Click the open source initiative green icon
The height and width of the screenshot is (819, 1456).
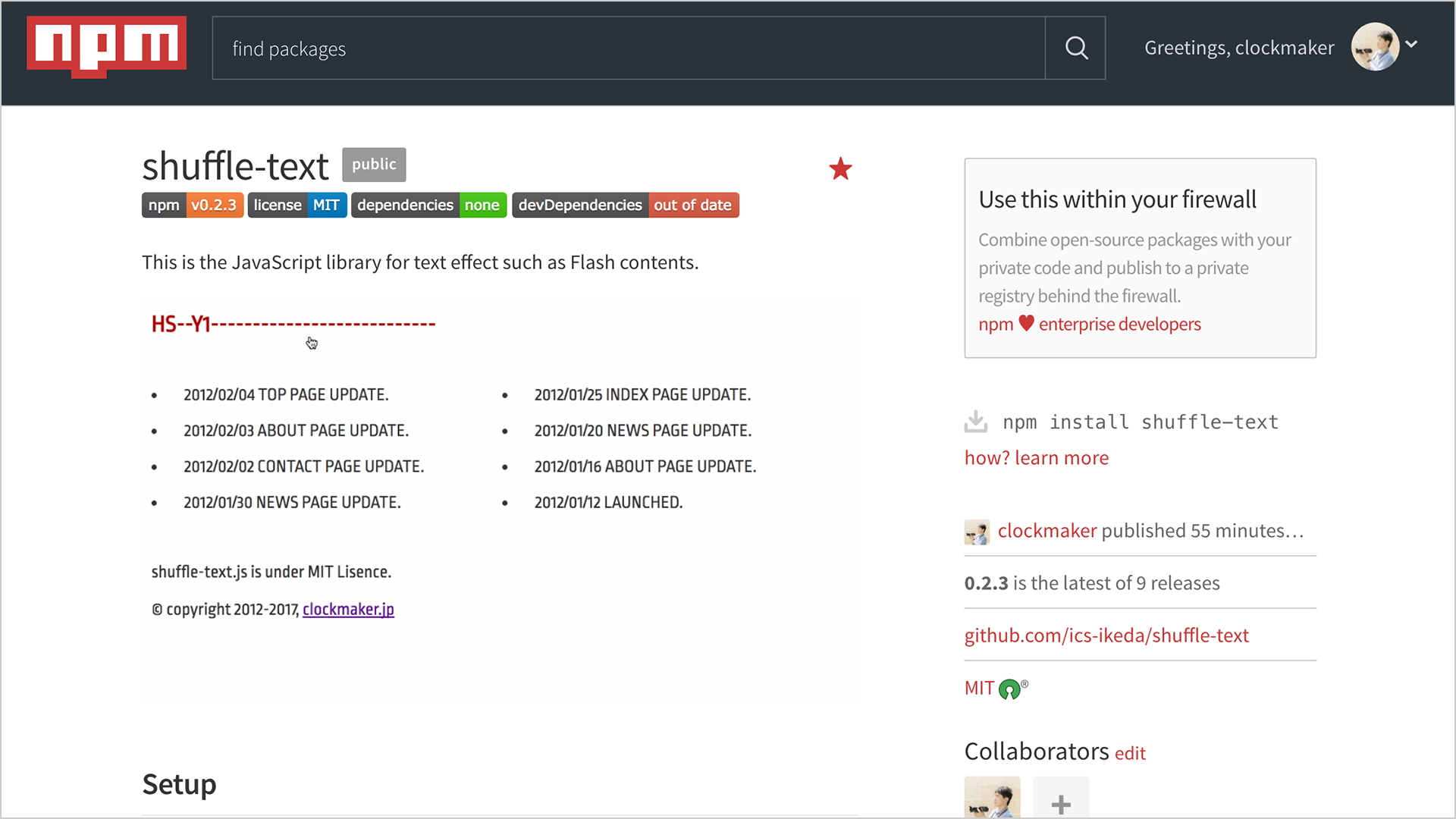click(x=1010, y=689)
